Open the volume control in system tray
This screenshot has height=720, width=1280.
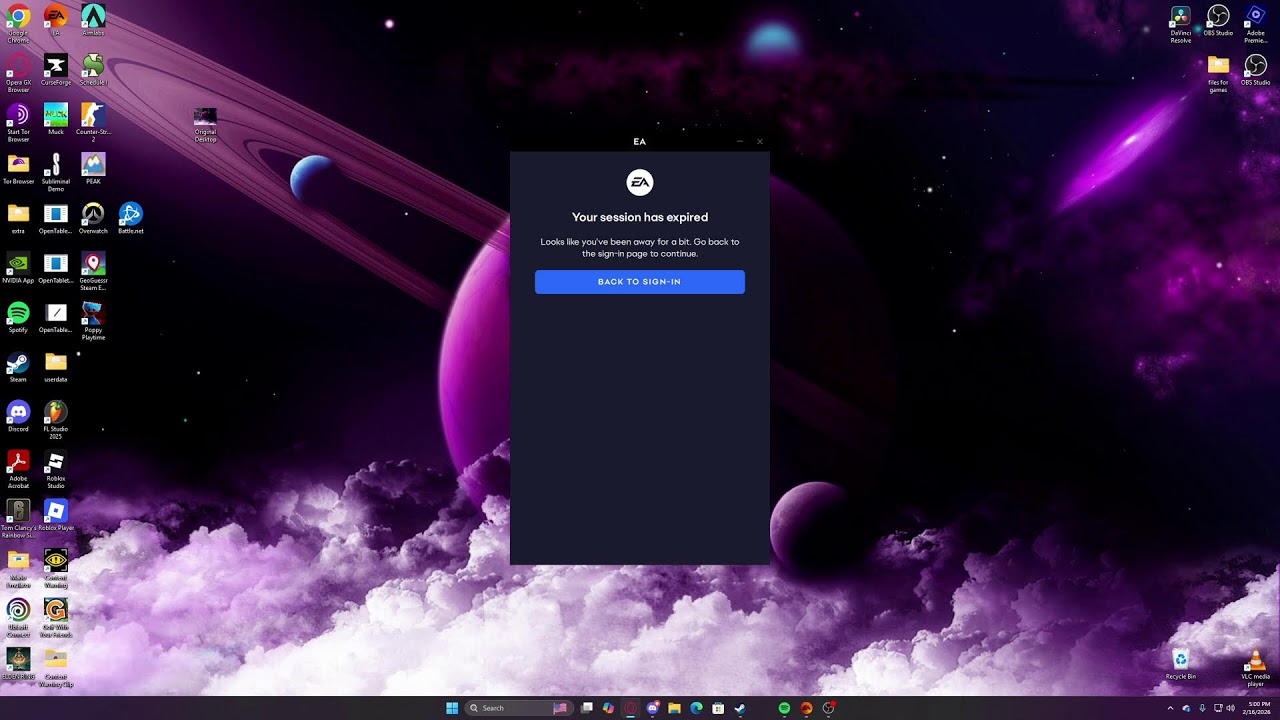1230,708
